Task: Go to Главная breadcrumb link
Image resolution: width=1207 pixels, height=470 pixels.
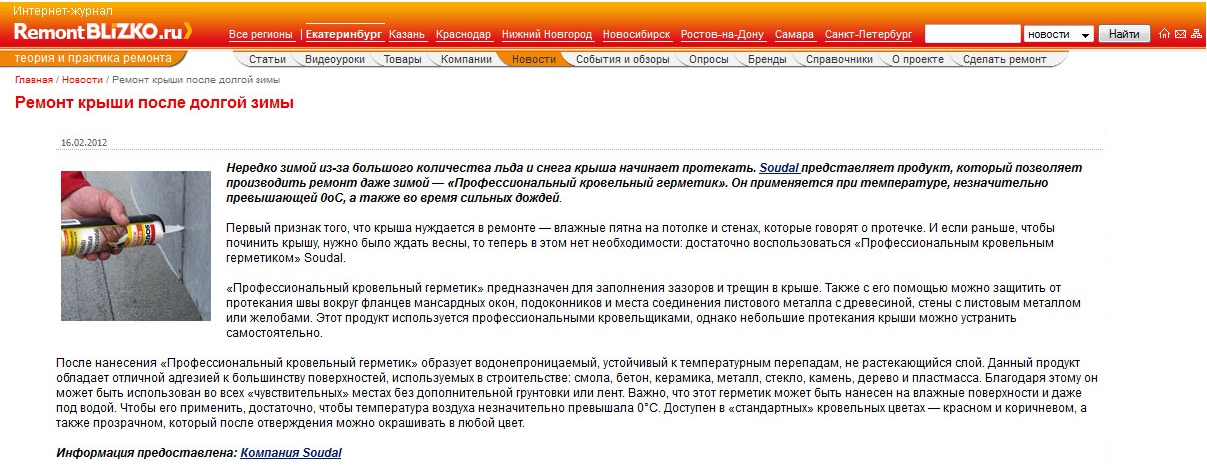Action: [33, 79]
